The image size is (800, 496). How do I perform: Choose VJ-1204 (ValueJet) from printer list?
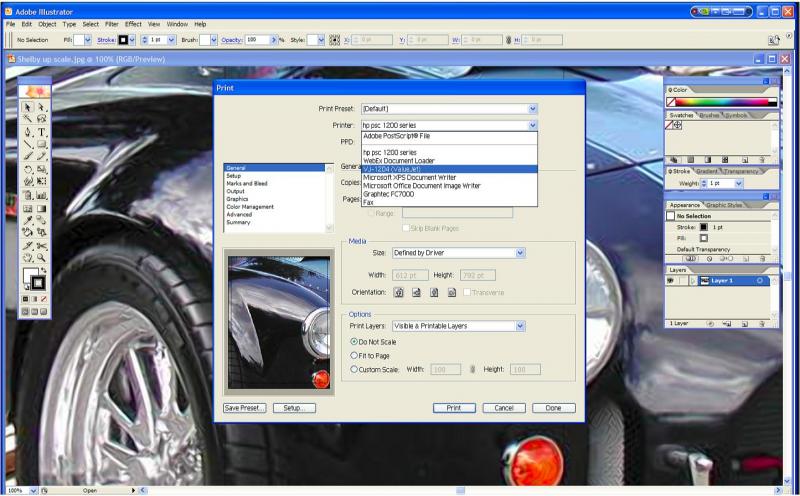pyautogui.click(x=449, y=169)
